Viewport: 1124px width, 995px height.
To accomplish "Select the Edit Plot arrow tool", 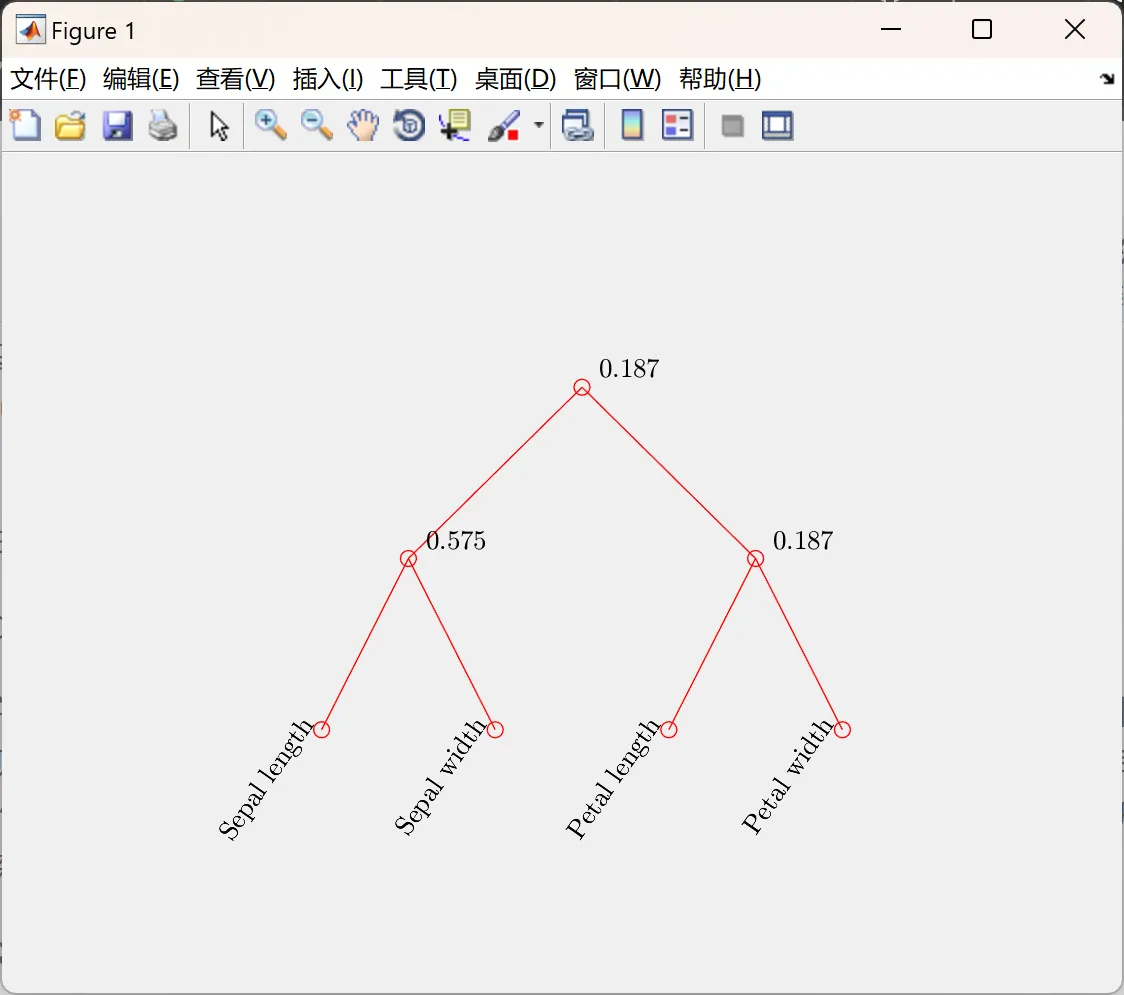I will point(219,126).
